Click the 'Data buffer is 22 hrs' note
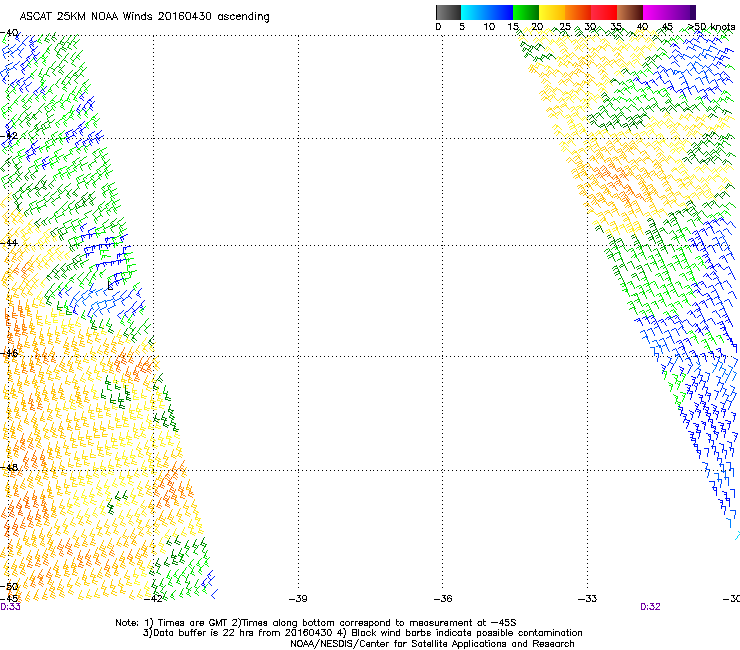Image resolution: width=740 pixels, height=650 pixels. tap(362, 633)
